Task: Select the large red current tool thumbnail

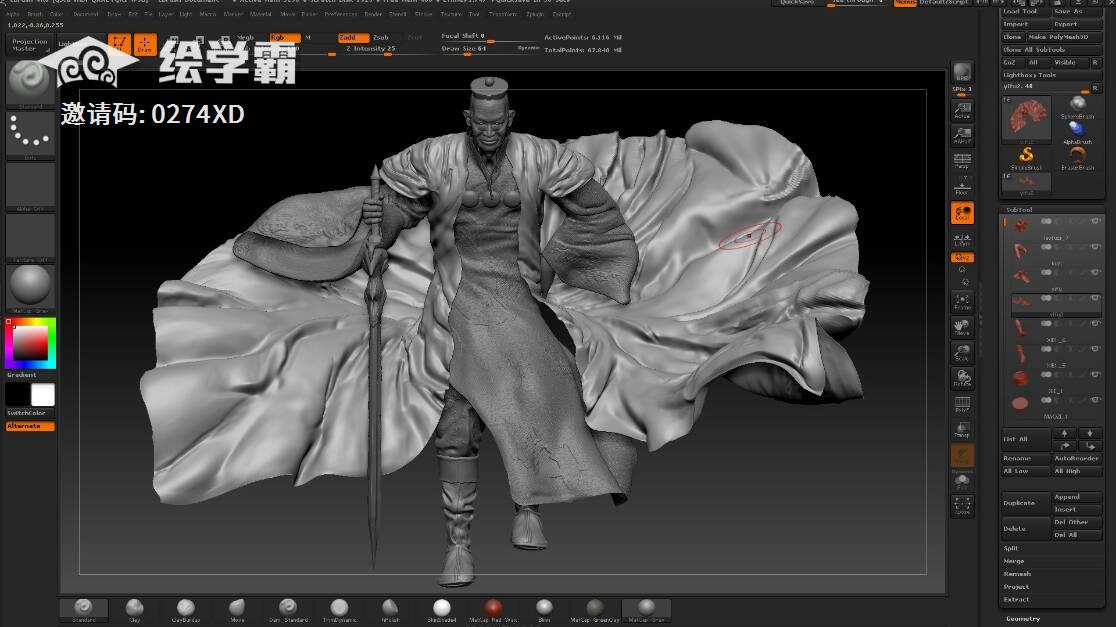Action: tap(1026, 118)
